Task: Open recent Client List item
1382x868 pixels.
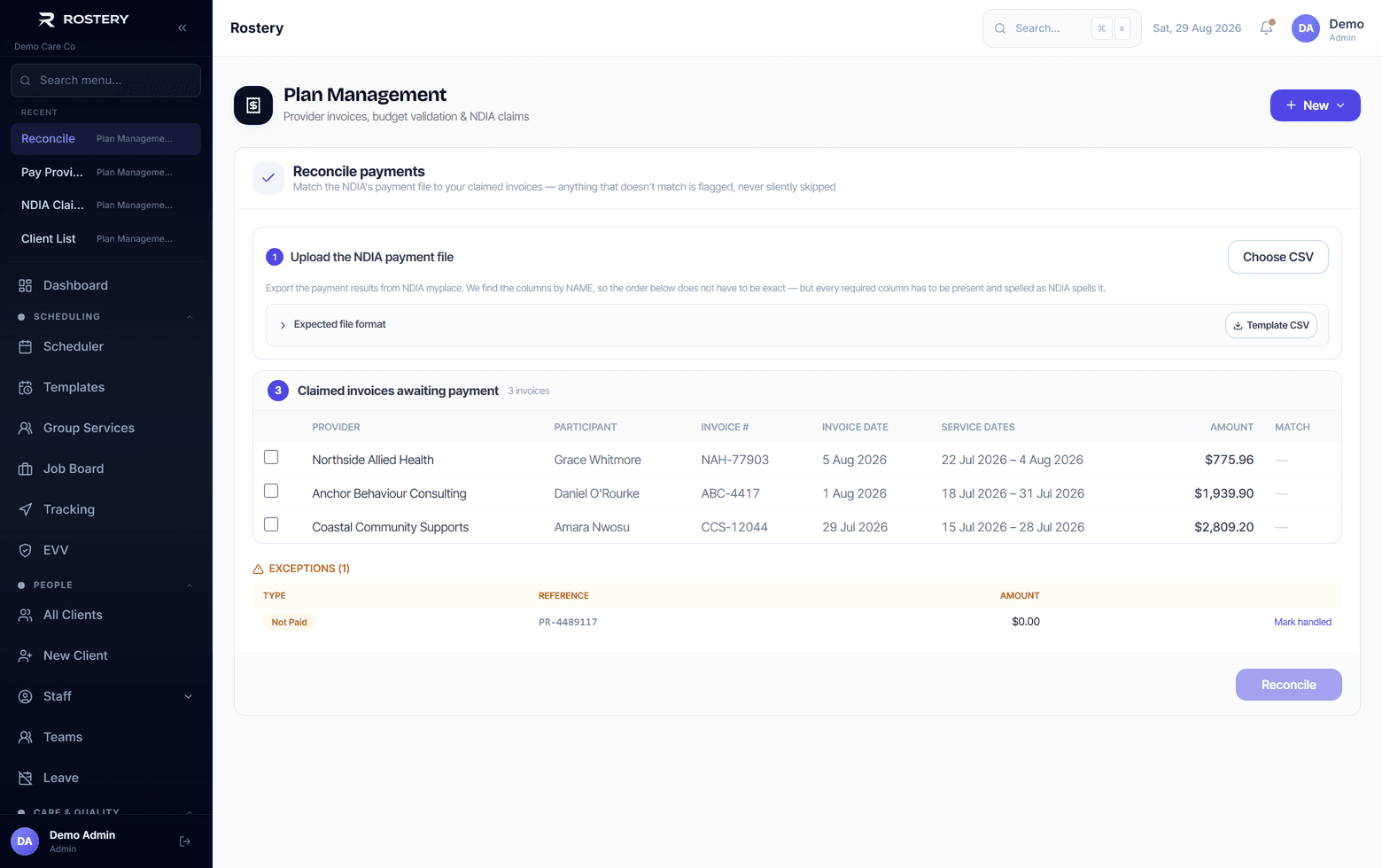Action: coord(106,238)
